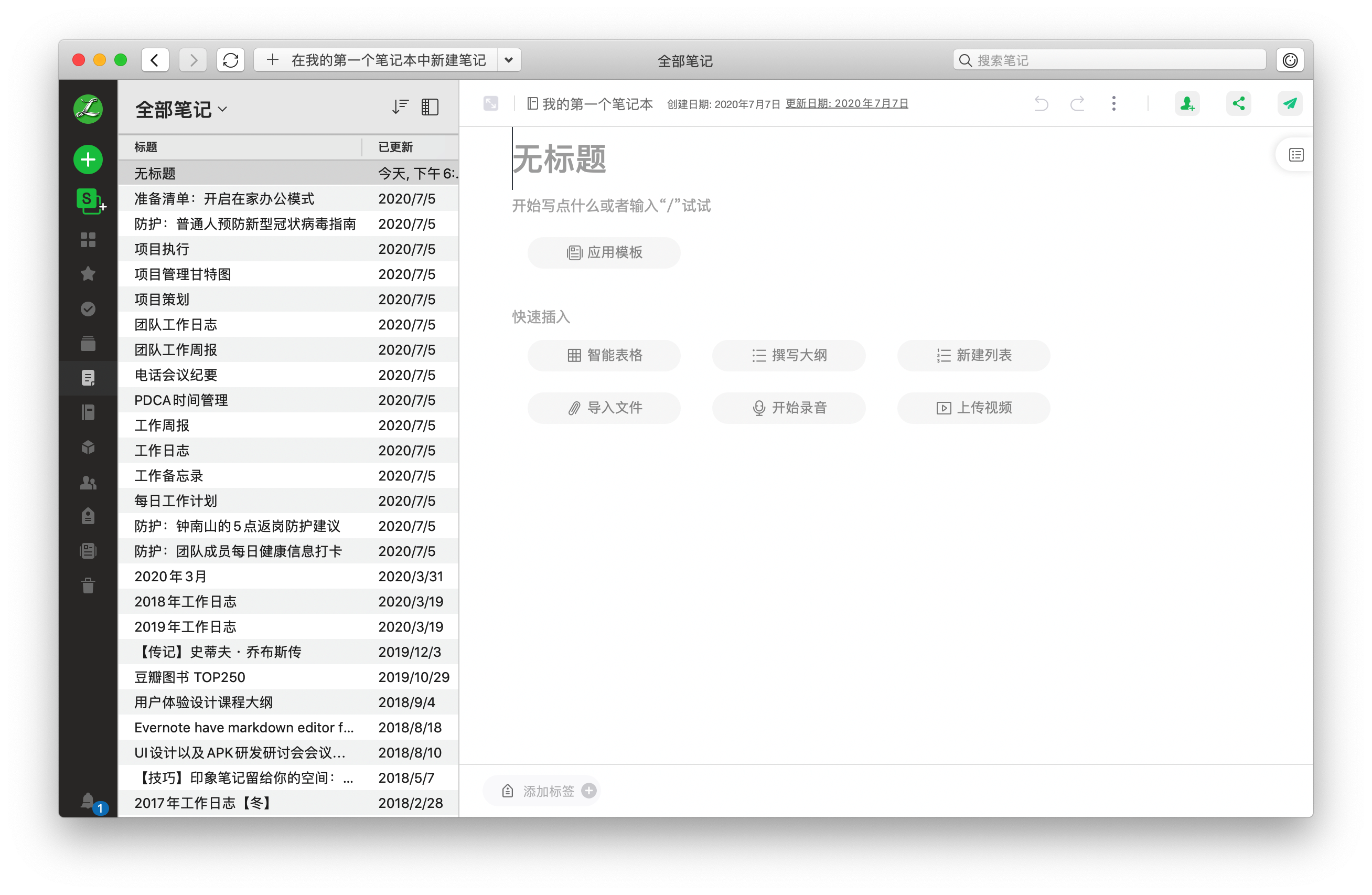Open the stacked collection icon in sidebar
The image size is (1372, 895).
click(88, 344)
